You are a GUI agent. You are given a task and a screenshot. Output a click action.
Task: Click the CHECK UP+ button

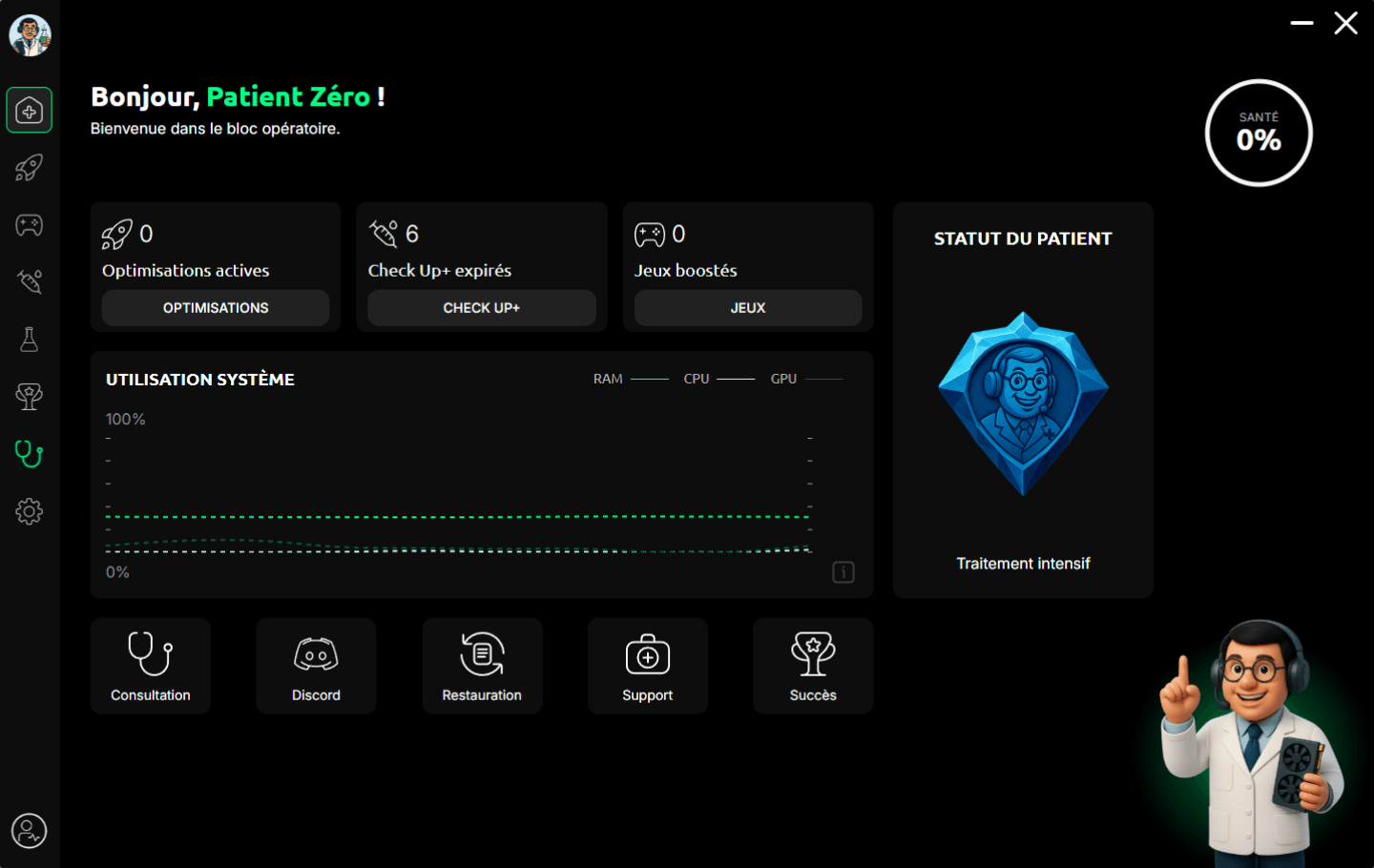click(481, 307)
